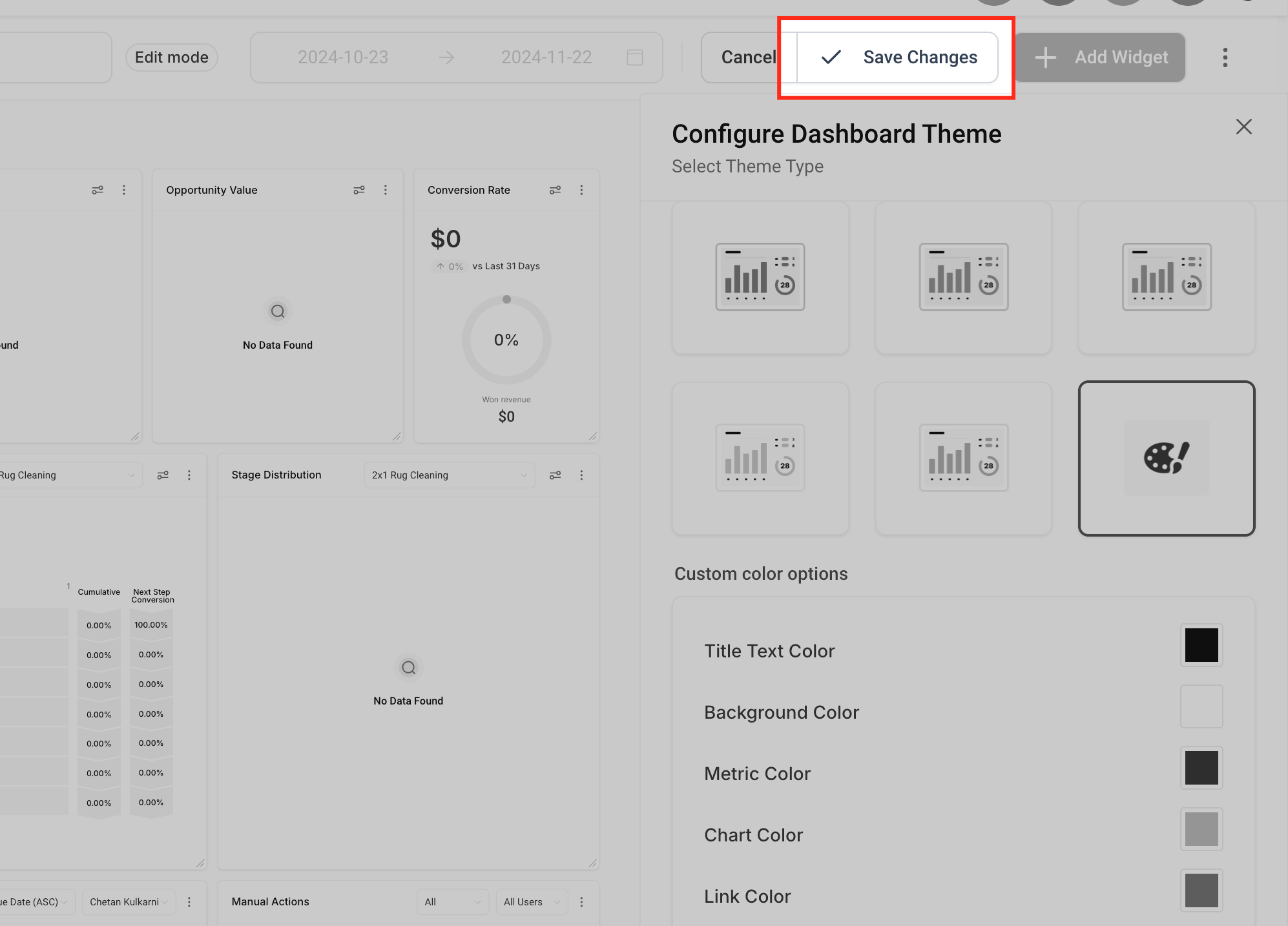Select the custom palette theme tile
The height and width of the screenshot is (926, 1288).
point(1166,458)
